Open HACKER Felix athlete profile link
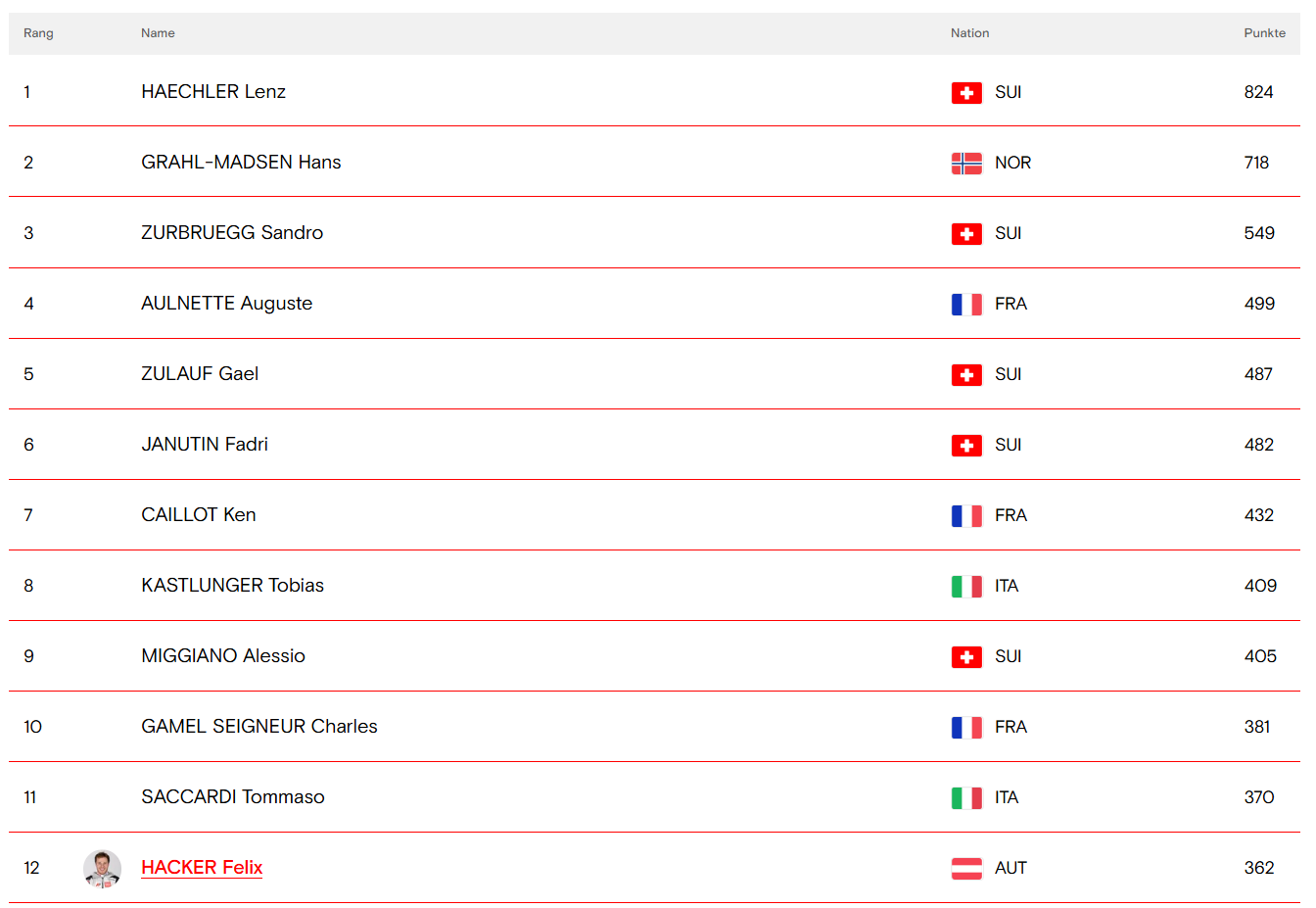 [x=202, y=868]
